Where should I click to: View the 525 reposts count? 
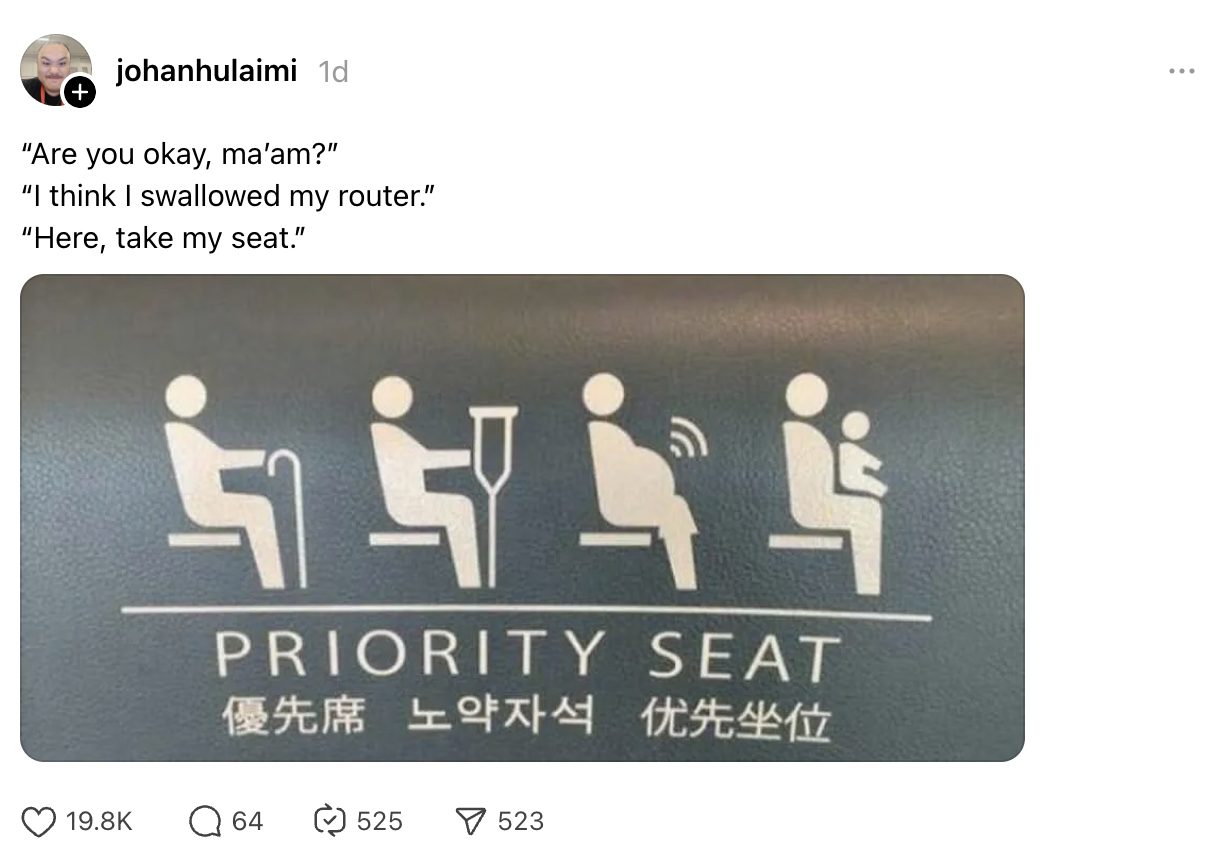point(380,822)
